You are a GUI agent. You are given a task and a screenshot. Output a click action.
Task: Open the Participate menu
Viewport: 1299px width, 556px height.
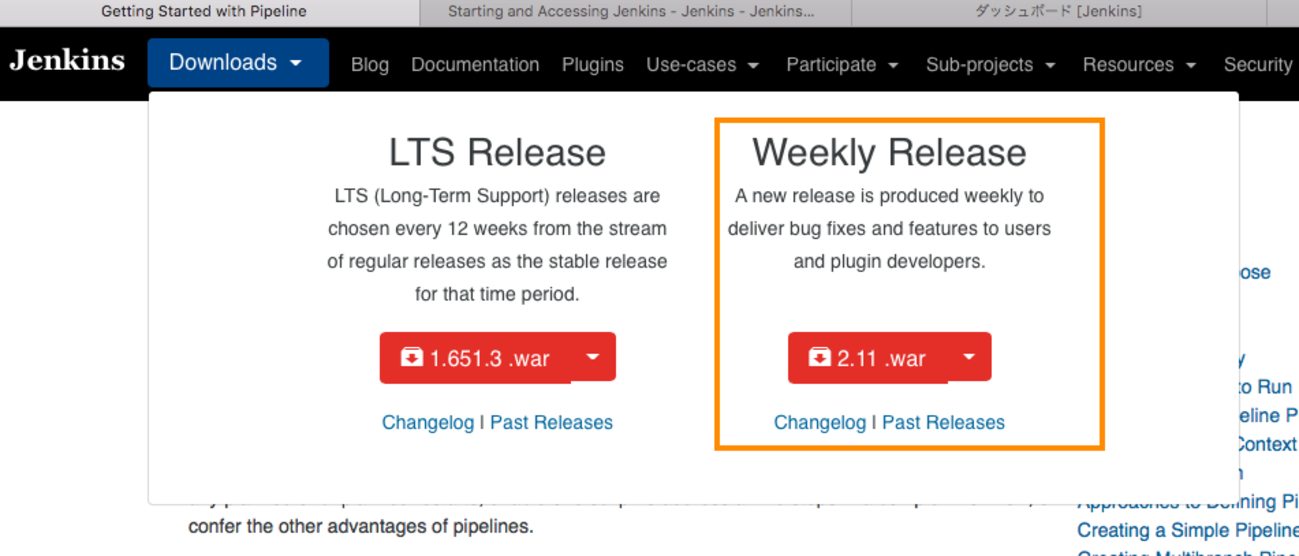(842, 65)
